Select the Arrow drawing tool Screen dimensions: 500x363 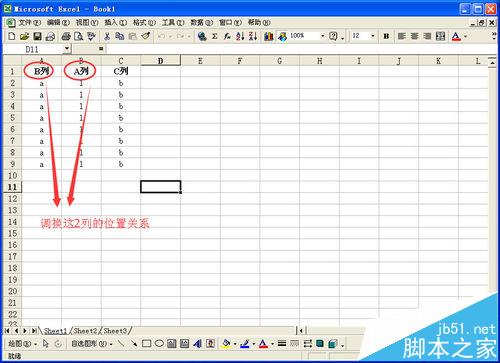134,344
